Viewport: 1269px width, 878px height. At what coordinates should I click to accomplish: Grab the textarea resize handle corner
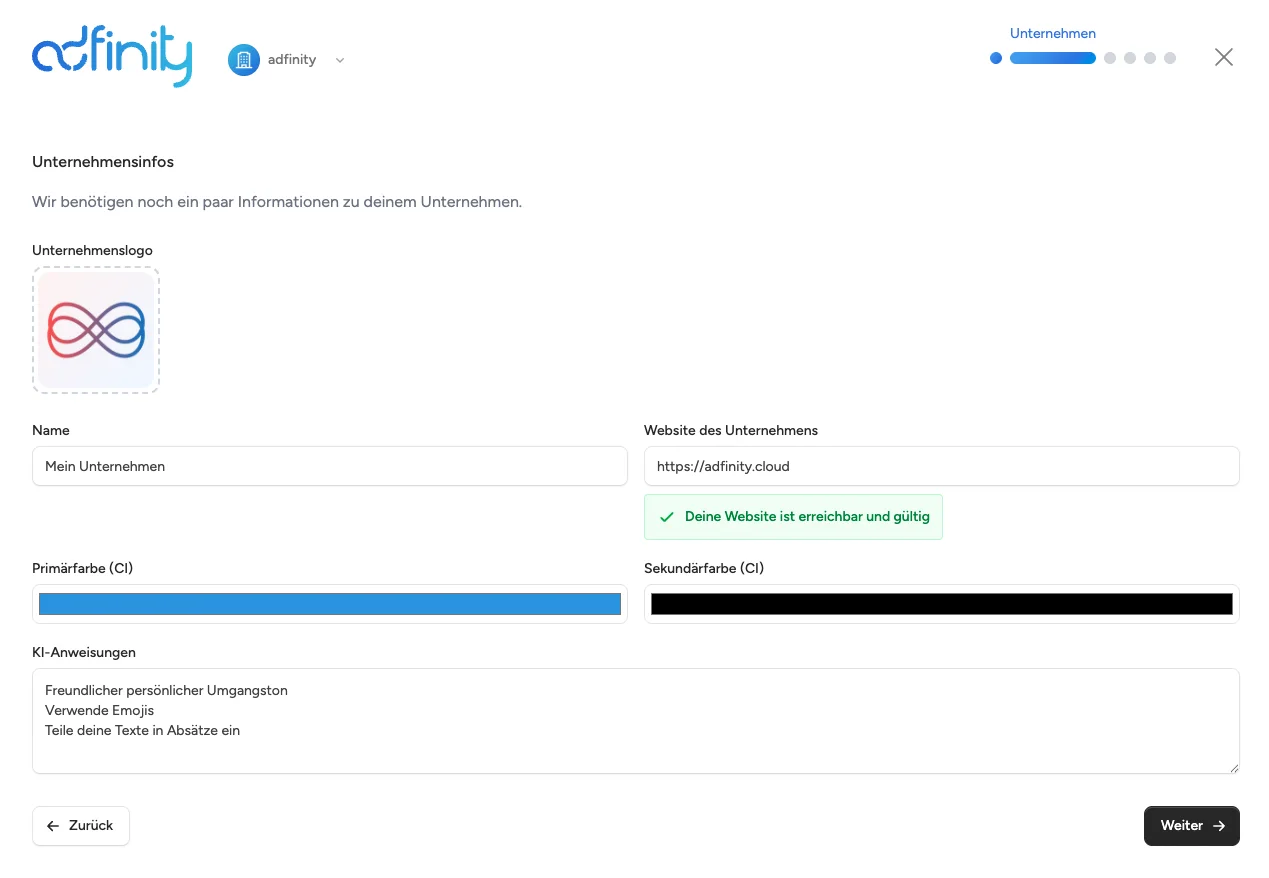1234,768
